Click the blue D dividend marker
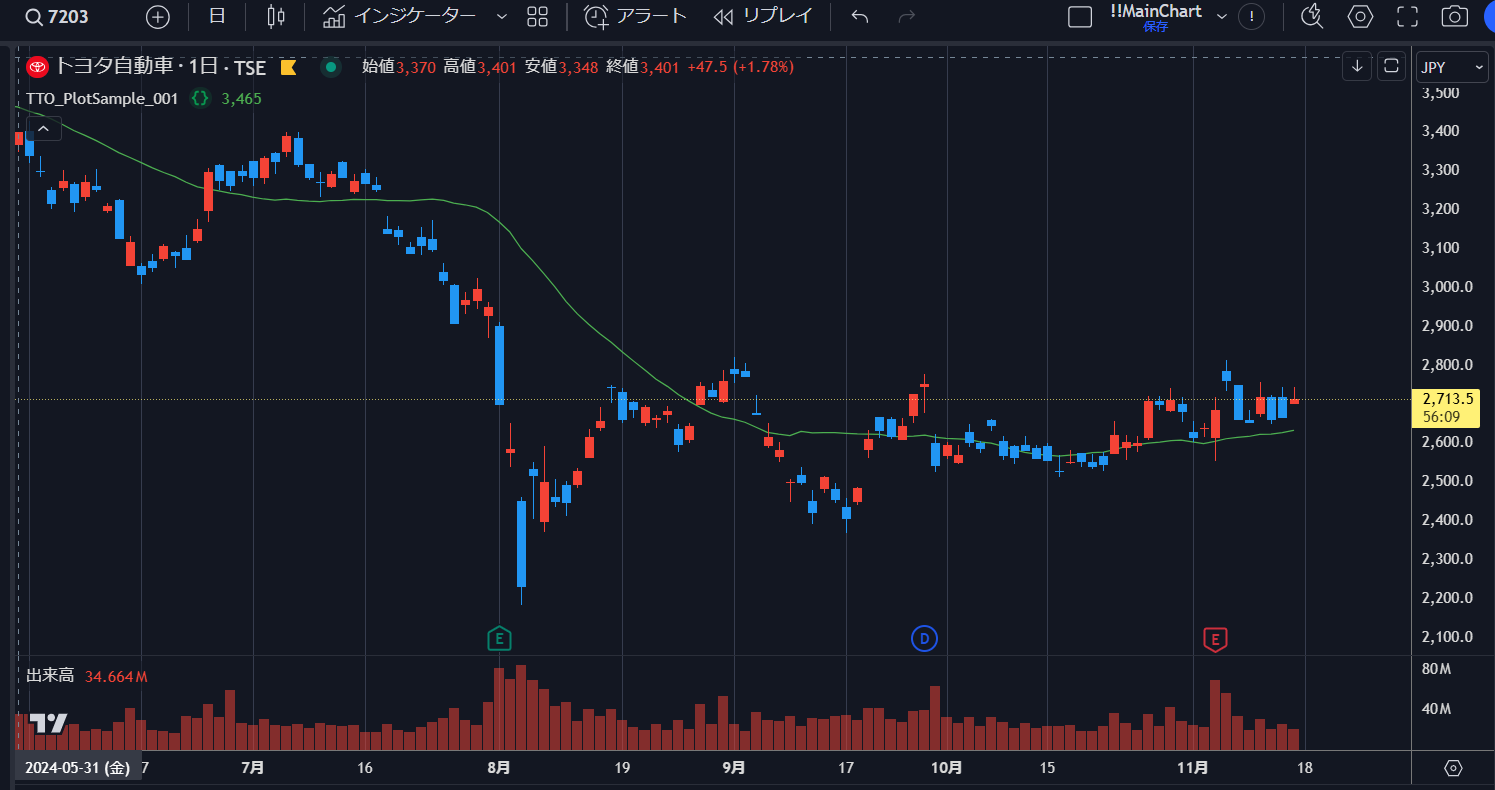This screenshot has width=1495, height=790. 924,638
